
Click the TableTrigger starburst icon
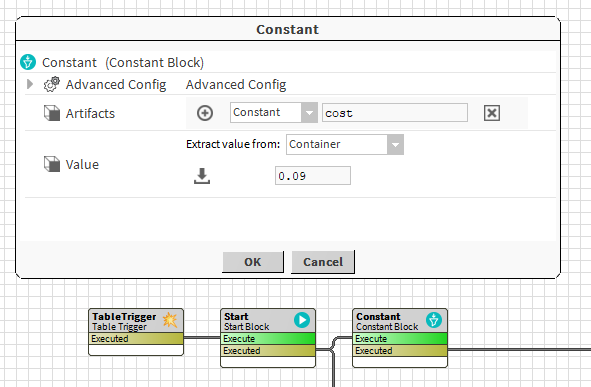(x=170, y=320)
